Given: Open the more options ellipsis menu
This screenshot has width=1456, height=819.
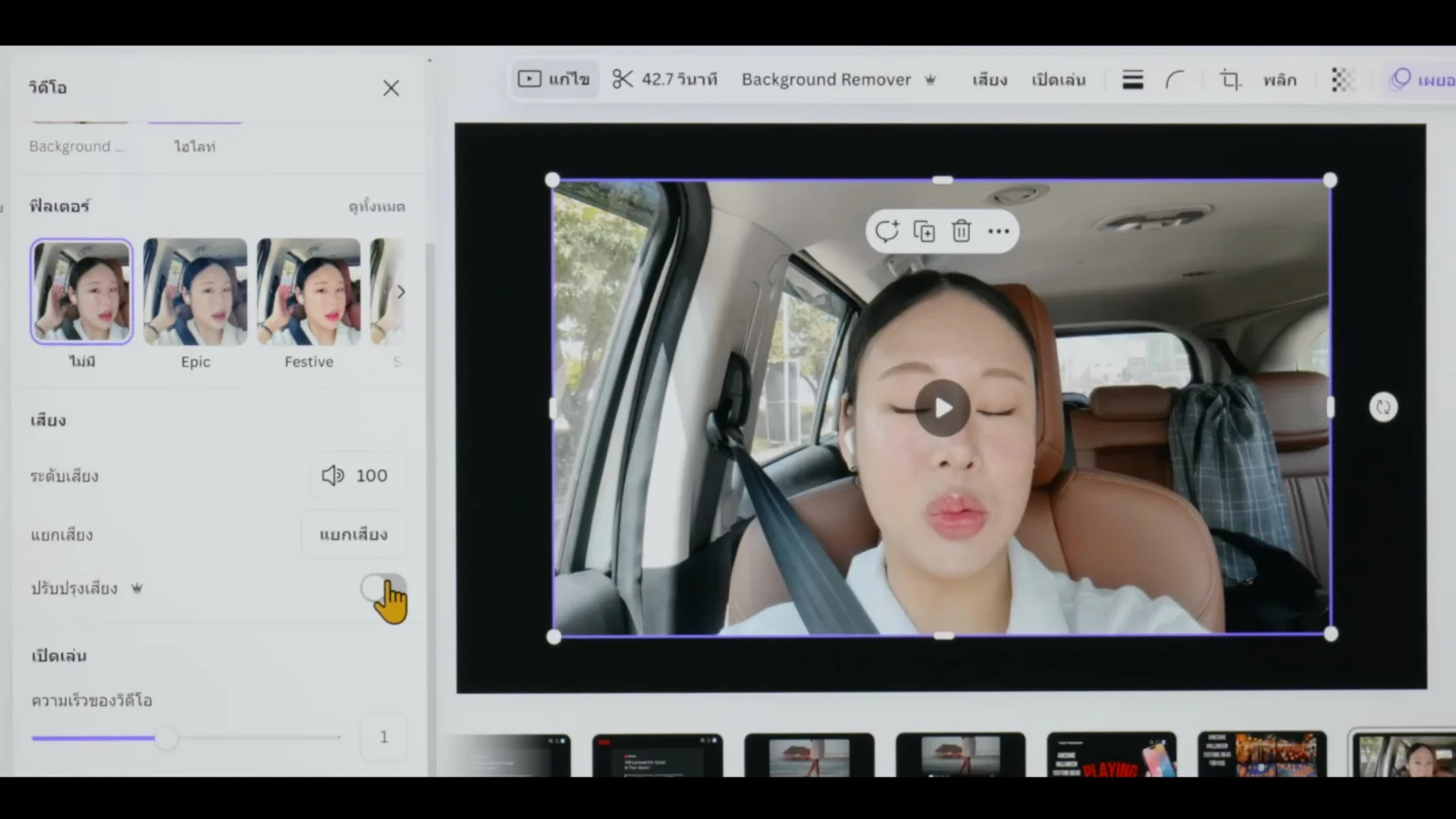Looking at the screenshot, I should (998, 231).
